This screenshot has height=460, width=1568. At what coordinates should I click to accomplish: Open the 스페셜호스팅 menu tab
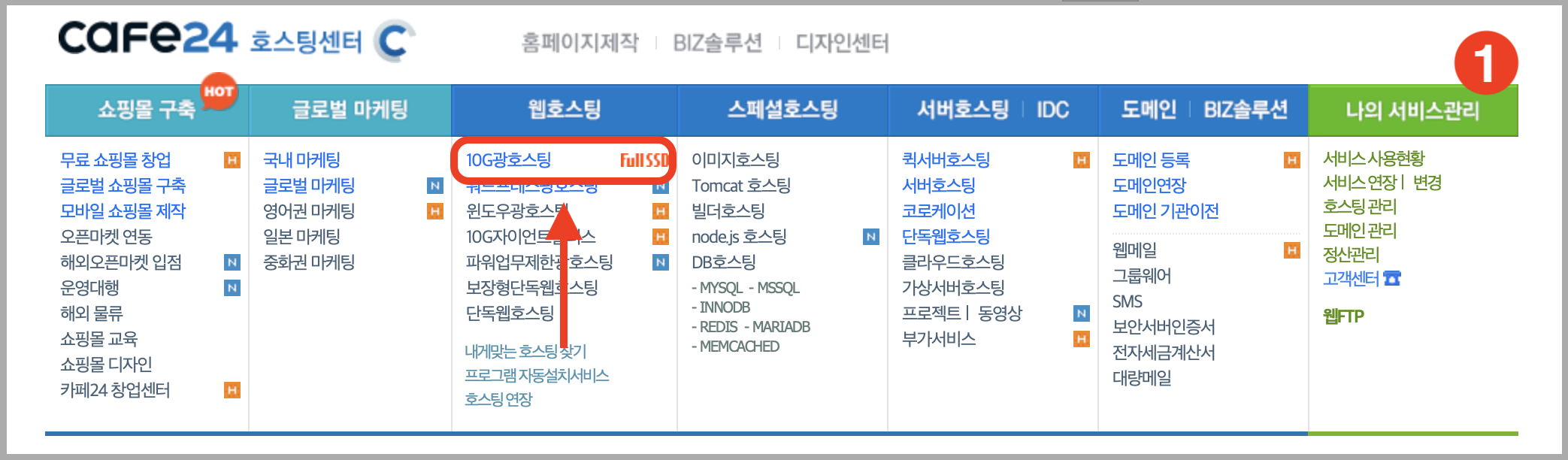coord(782,110)
